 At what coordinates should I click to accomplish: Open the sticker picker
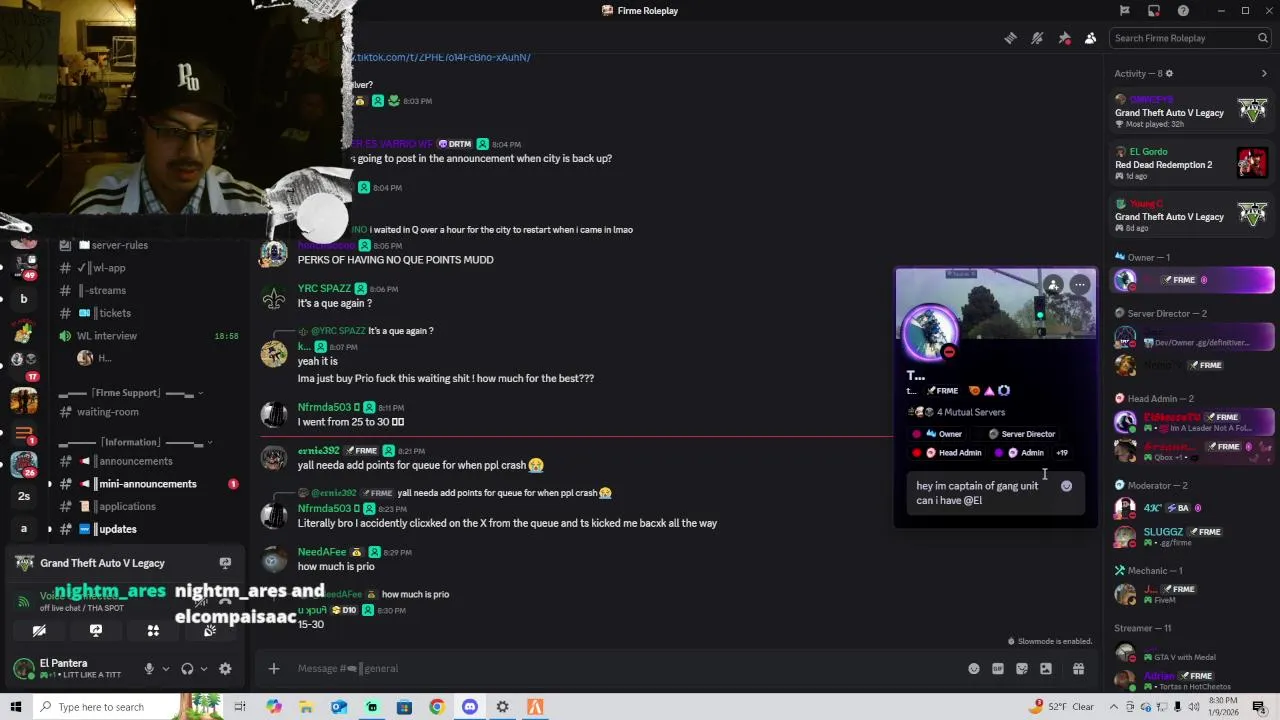click(x=1022, y=669)
